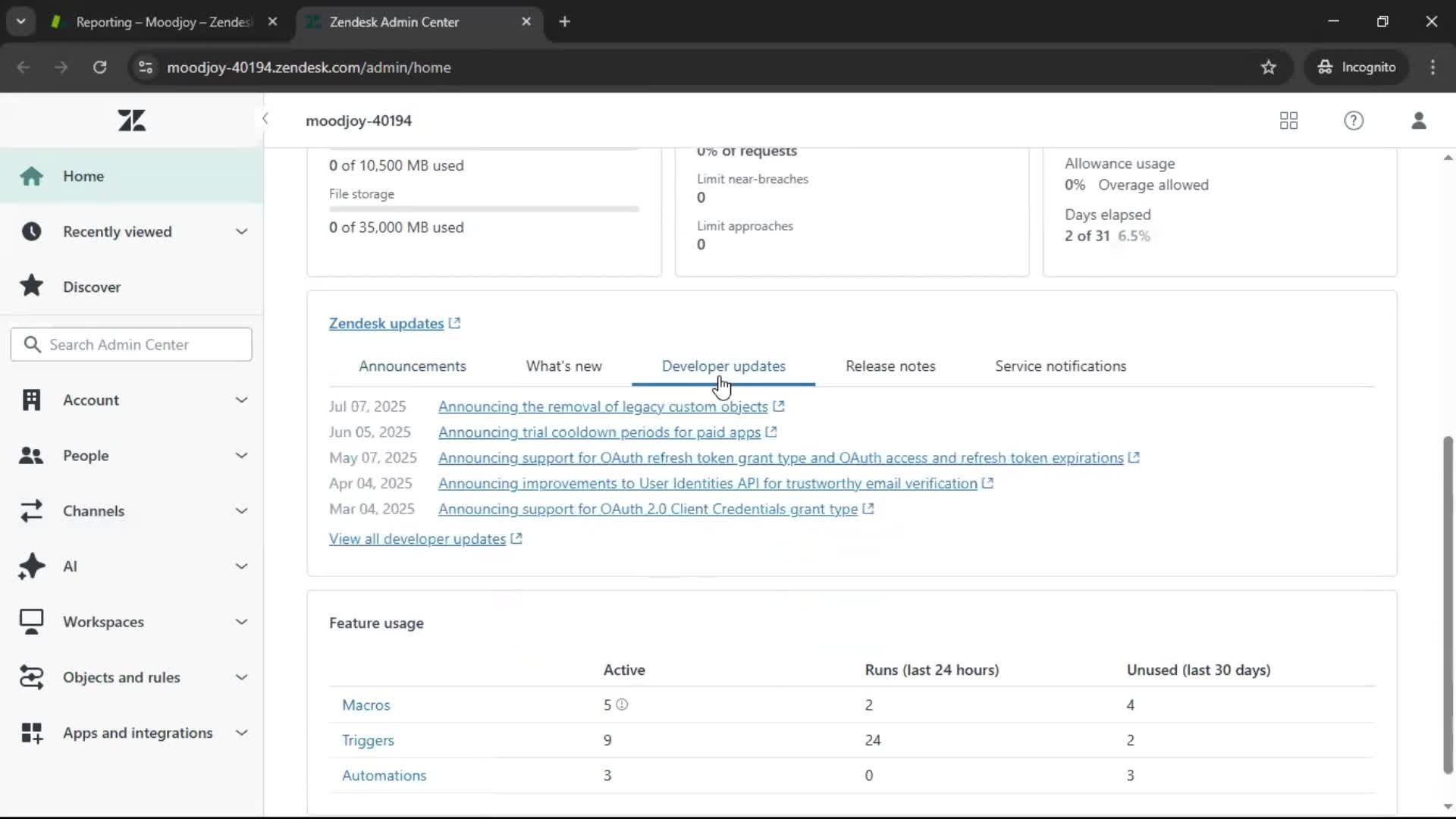Click the Home house icon

click(x=31, y=176)
